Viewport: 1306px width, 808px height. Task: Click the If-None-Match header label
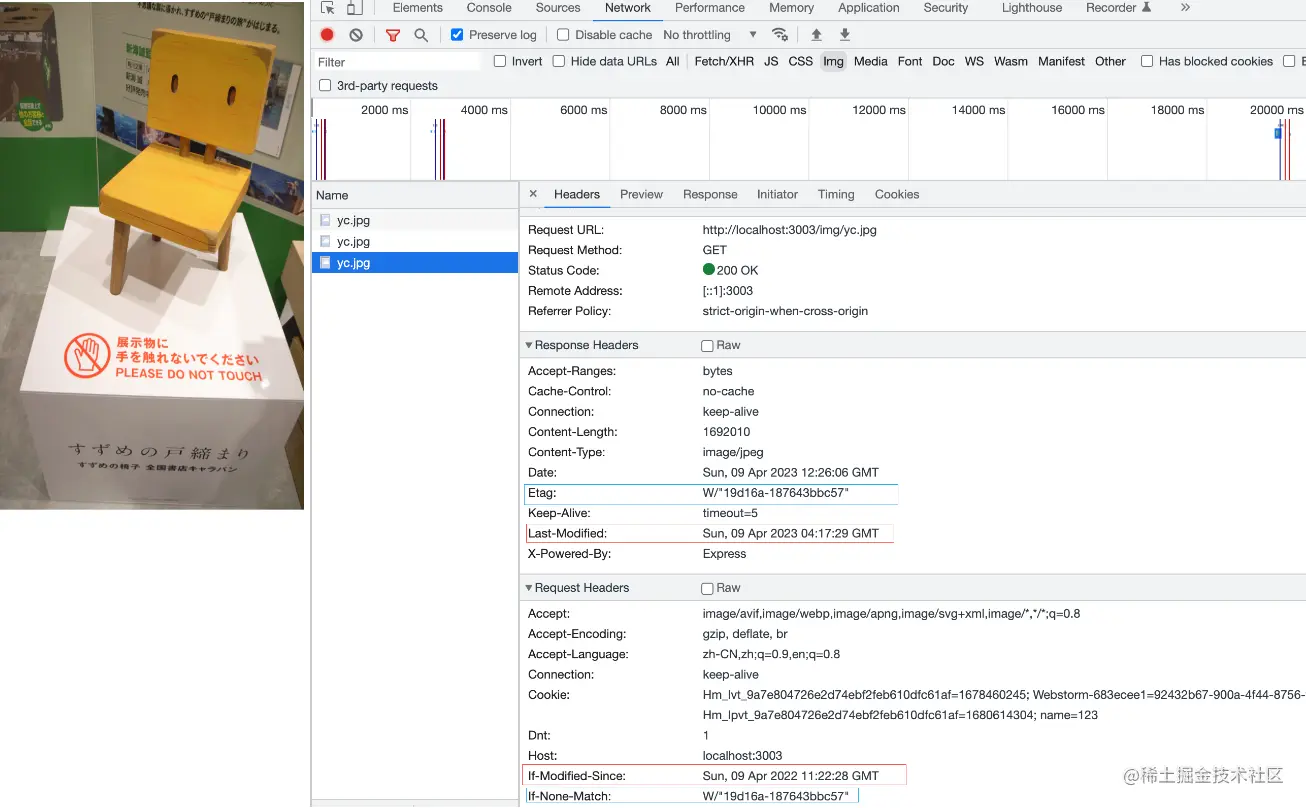(x=569, y=796)
